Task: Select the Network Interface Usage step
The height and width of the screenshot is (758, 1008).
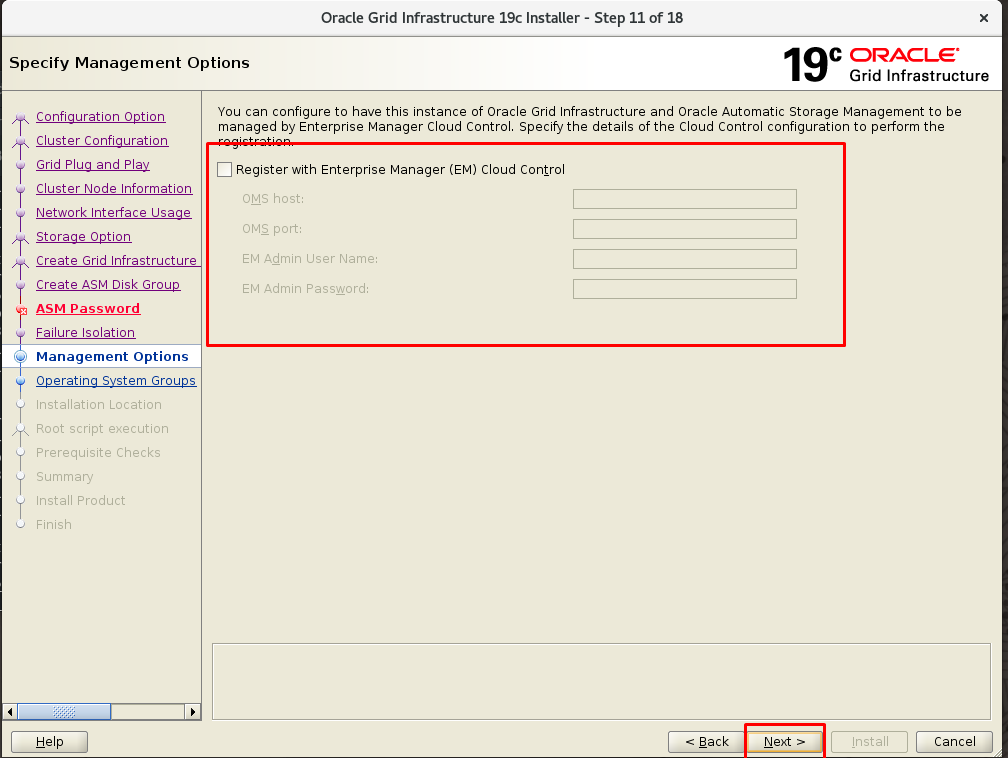Action: click(113, 213)
